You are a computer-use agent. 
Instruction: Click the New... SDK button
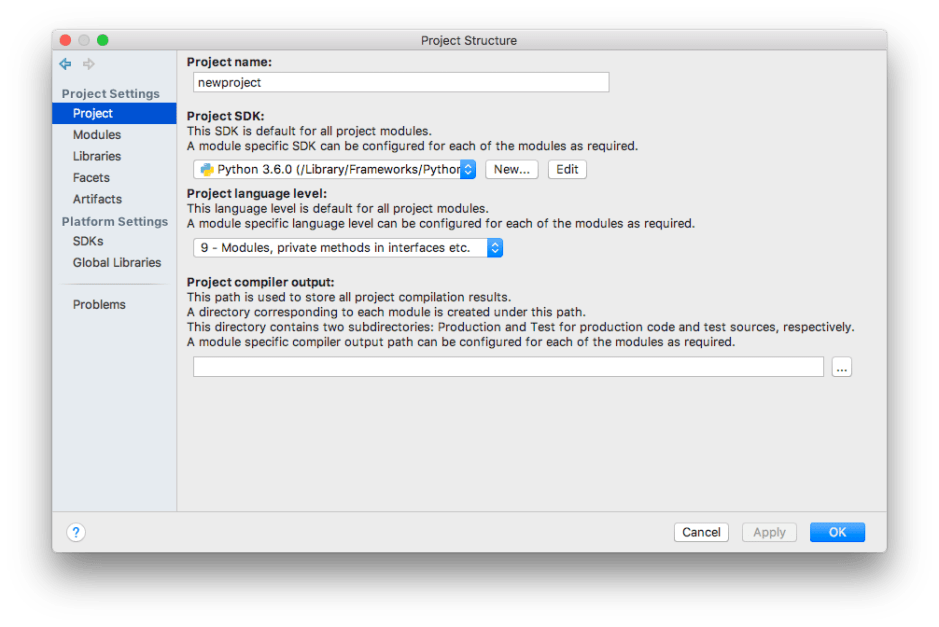(x=512, y=170)
